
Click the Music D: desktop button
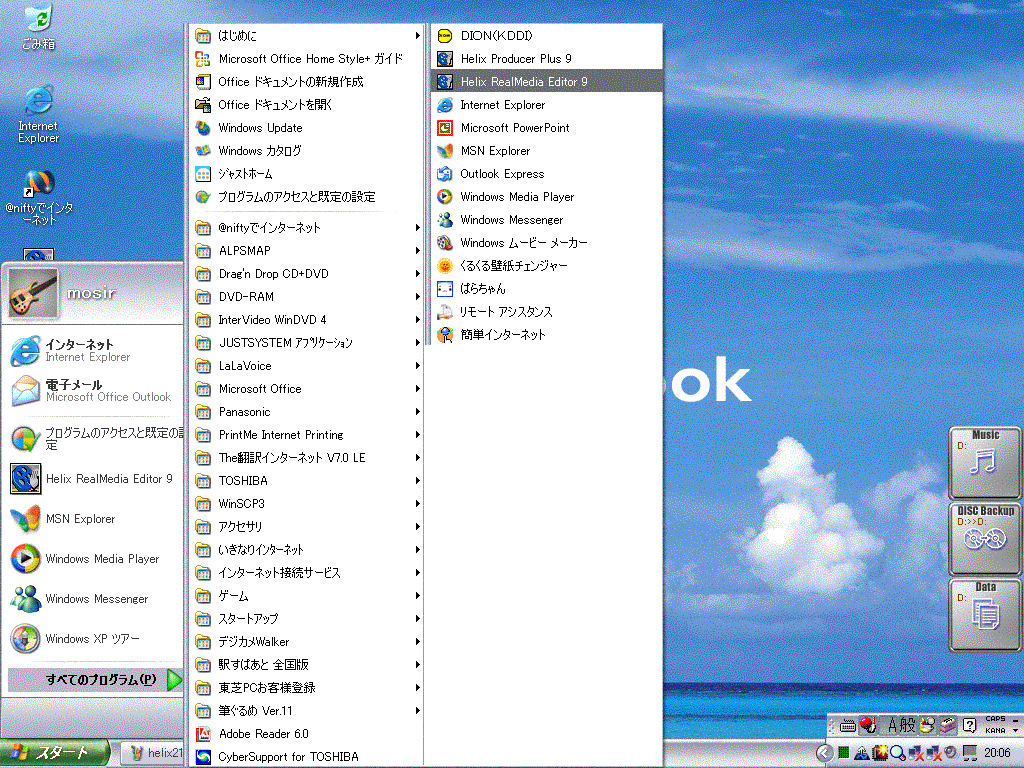point(985,463)
